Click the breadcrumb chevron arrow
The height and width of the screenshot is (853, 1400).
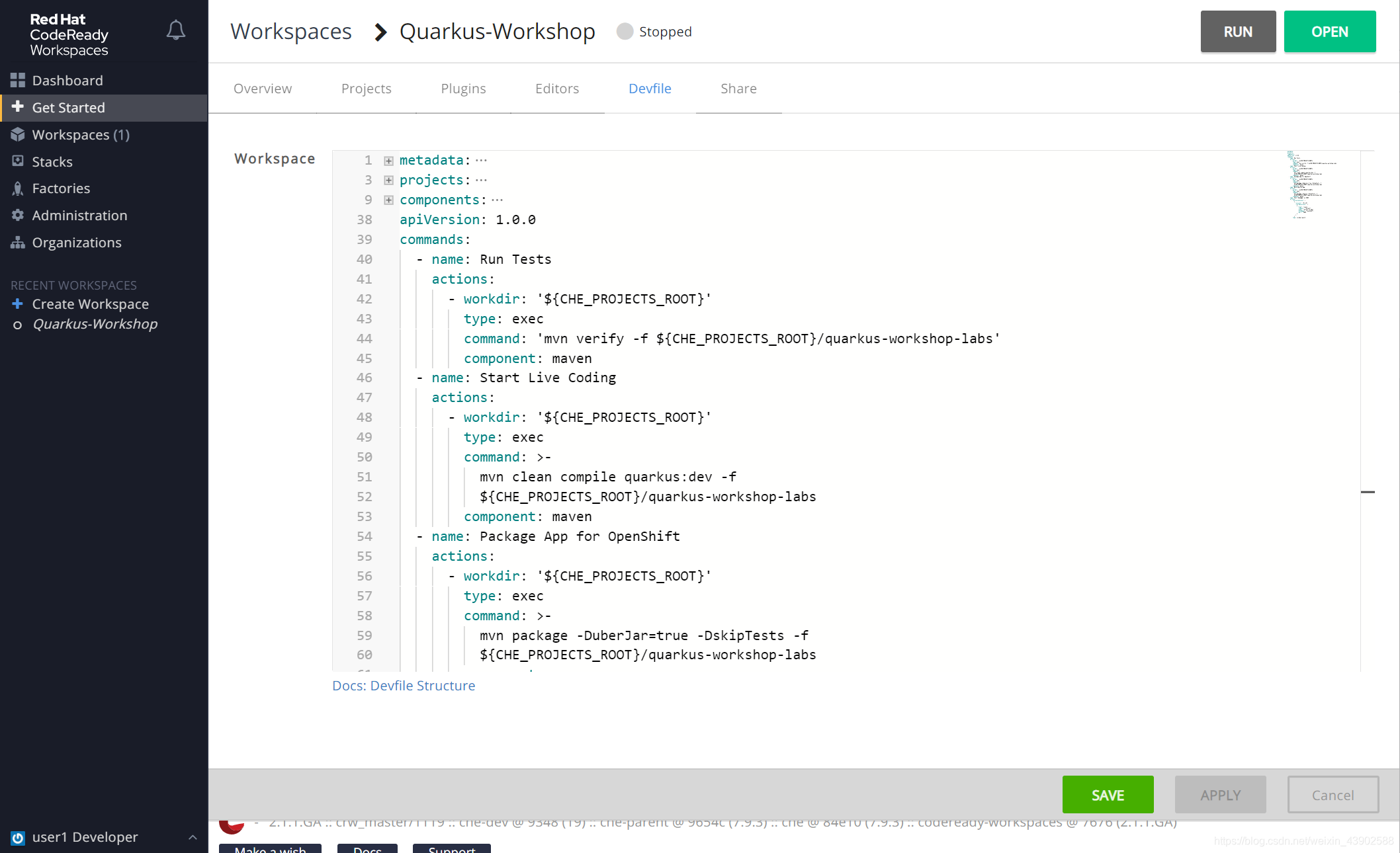pyautogui.click(x=380, y=32)
